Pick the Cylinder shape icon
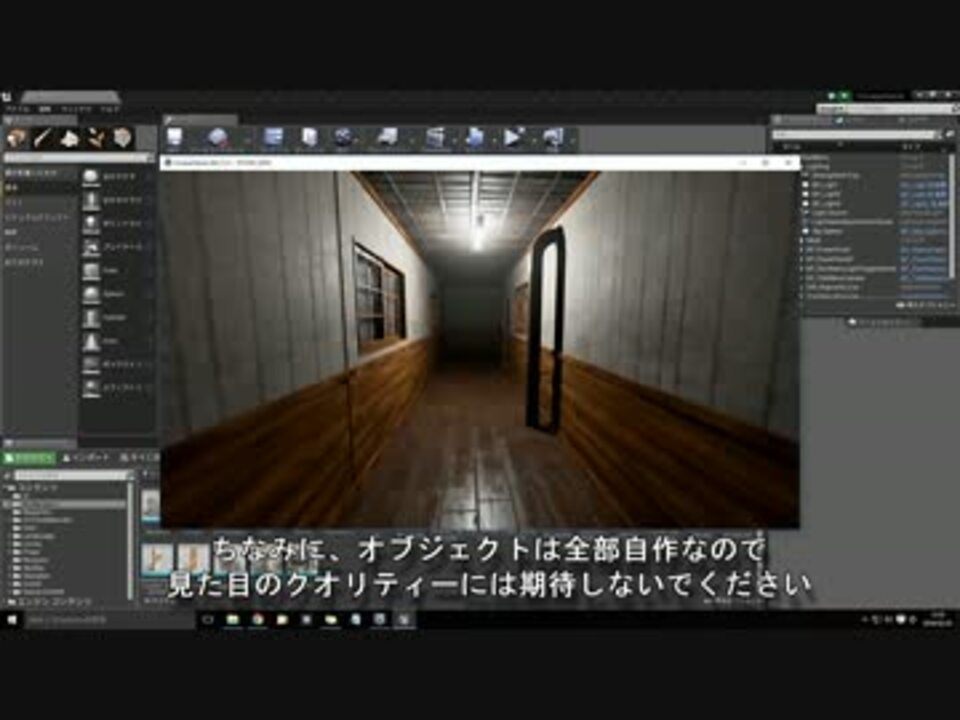960x720 pixels. tap(91, 318)
